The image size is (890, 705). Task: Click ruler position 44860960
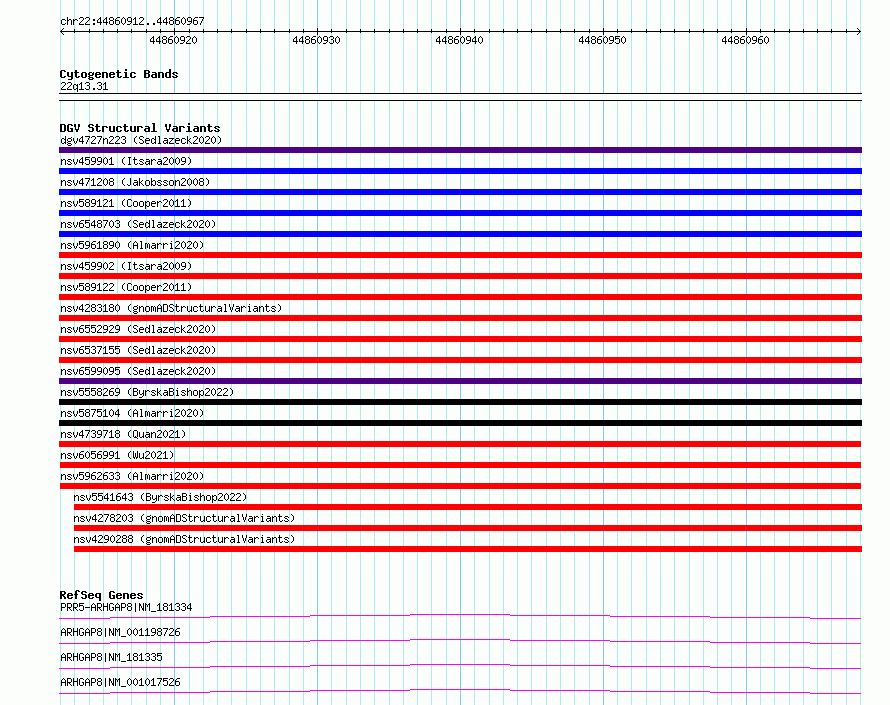pyautogui.click(x=745, y=40)
